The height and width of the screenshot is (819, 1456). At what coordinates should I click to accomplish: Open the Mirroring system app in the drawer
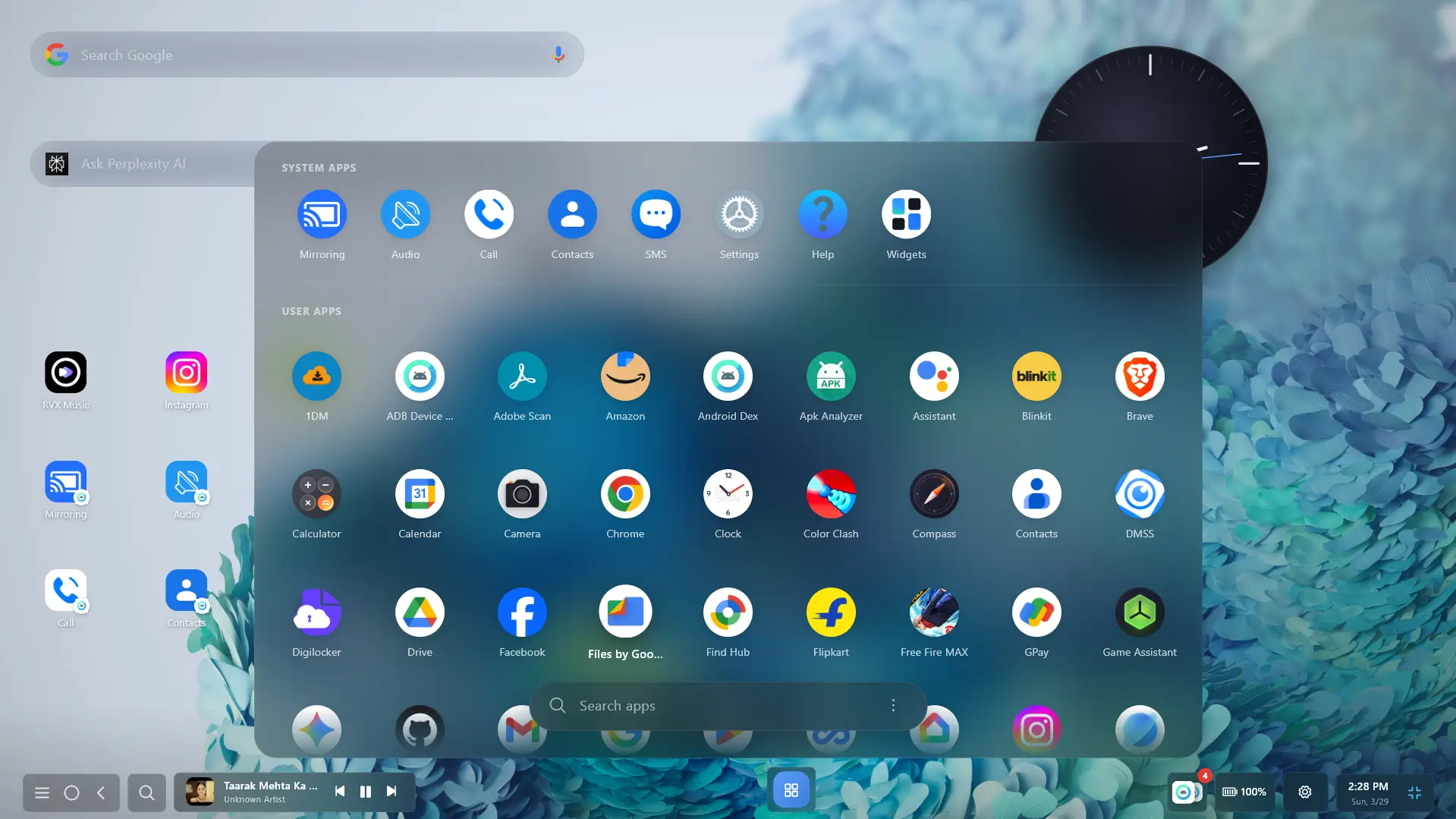(322, 215)
